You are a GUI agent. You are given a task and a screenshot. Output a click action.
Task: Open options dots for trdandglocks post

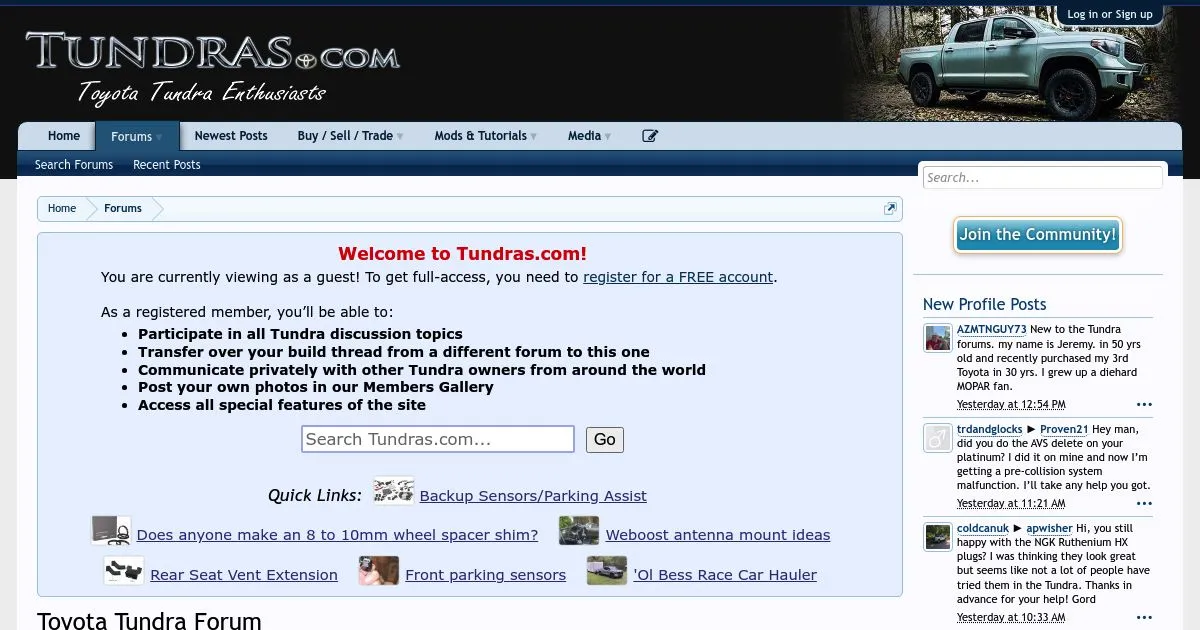click(1144, 504)
